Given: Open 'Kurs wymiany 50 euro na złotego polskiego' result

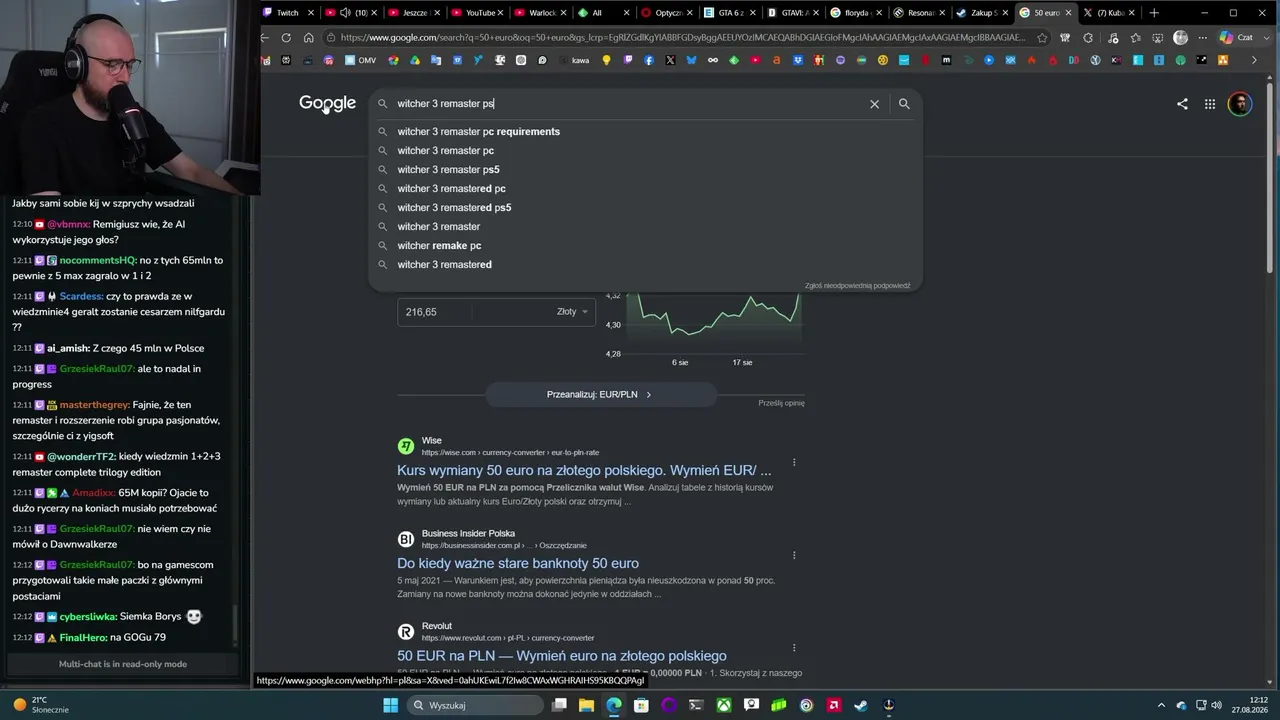Looking at the screenshot, I should [584, 470].
